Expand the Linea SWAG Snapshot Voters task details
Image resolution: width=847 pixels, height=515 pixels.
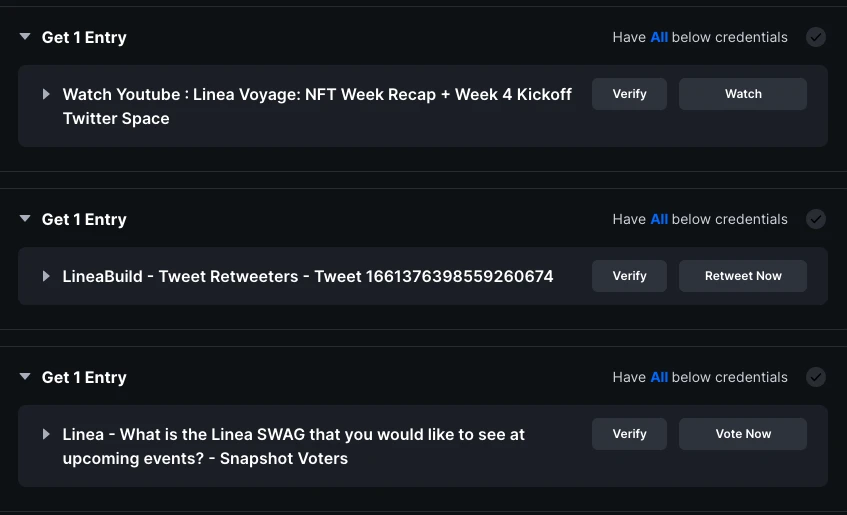tap(46, 434)
